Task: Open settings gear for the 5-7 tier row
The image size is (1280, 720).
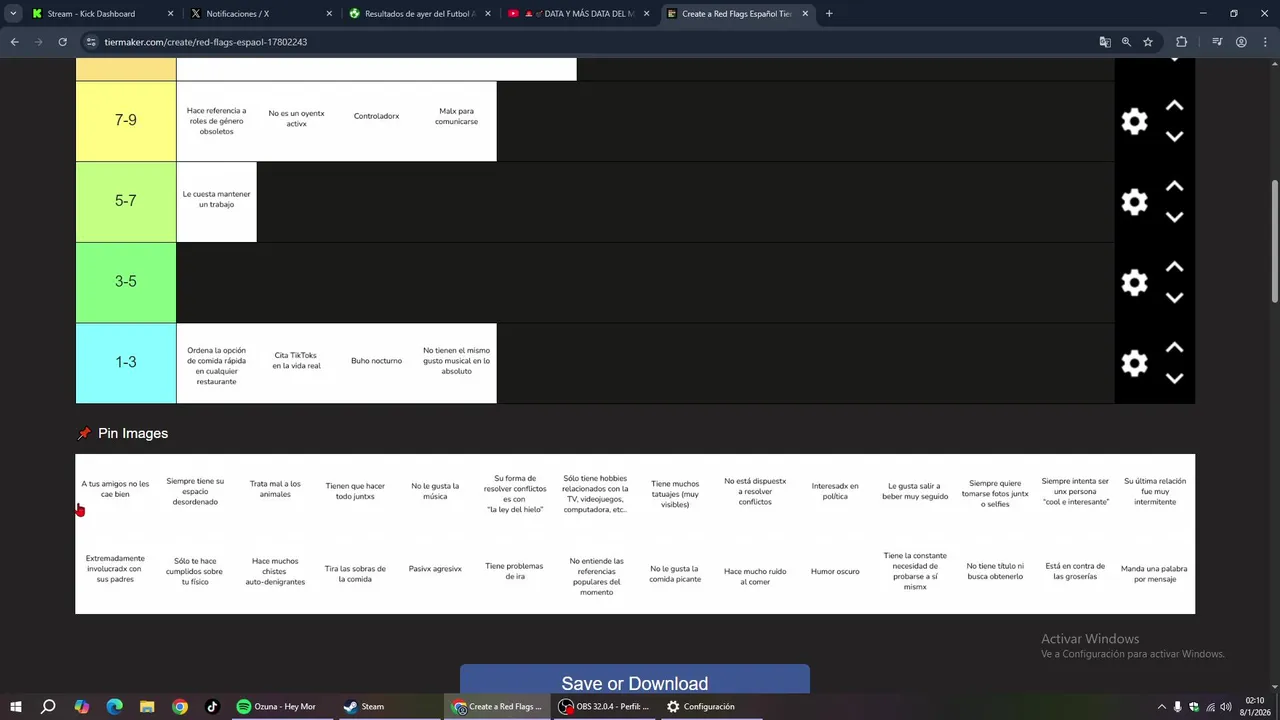Action: coord(1134,202)
